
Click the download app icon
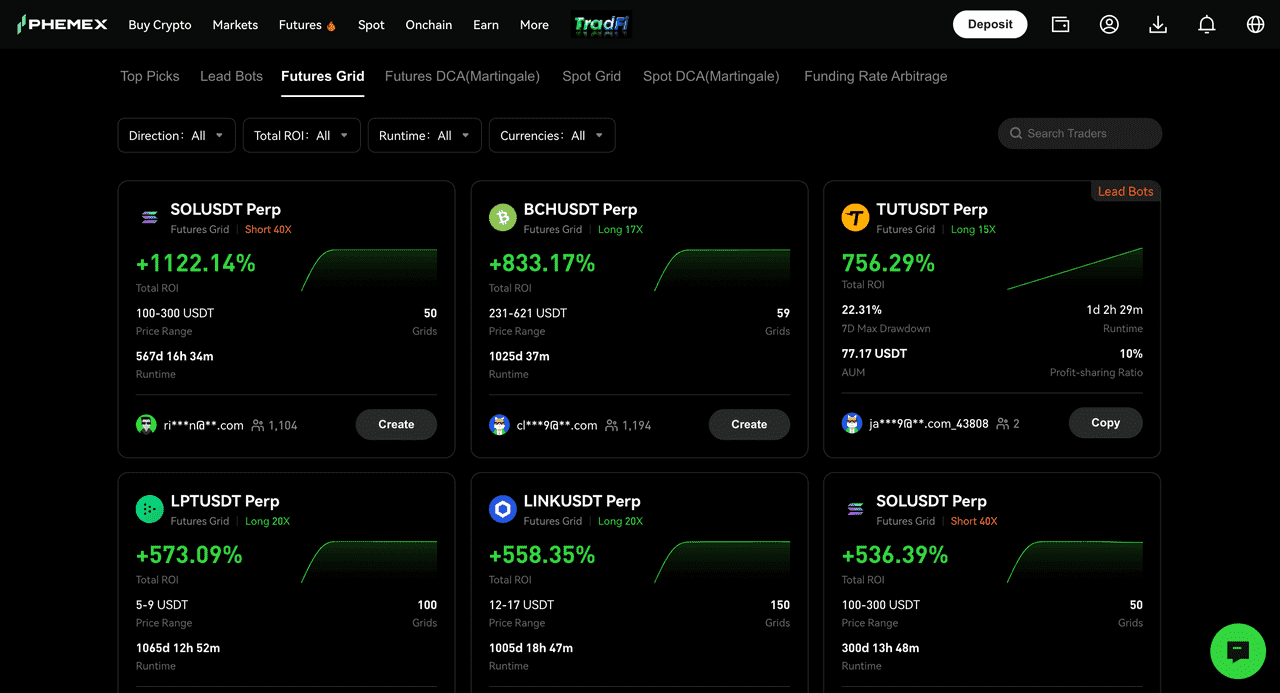point(1158,24)
